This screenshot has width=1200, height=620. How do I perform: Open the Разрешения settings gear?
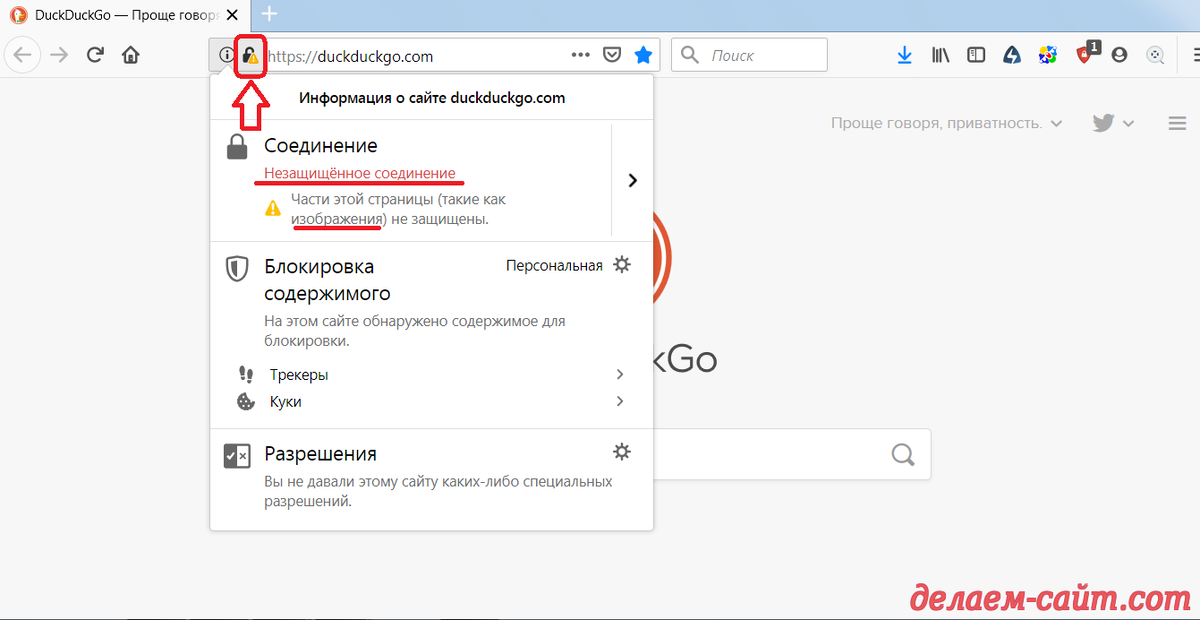tap(622, 452)
